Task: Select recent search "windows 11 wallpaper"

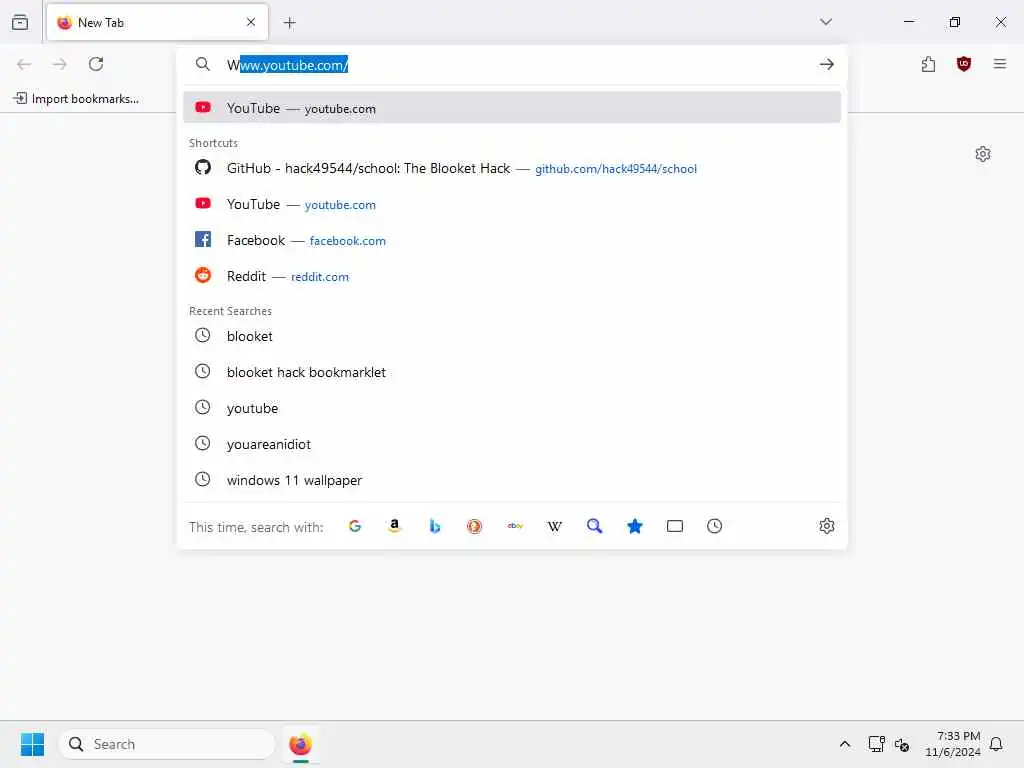Action: [512, 480]
